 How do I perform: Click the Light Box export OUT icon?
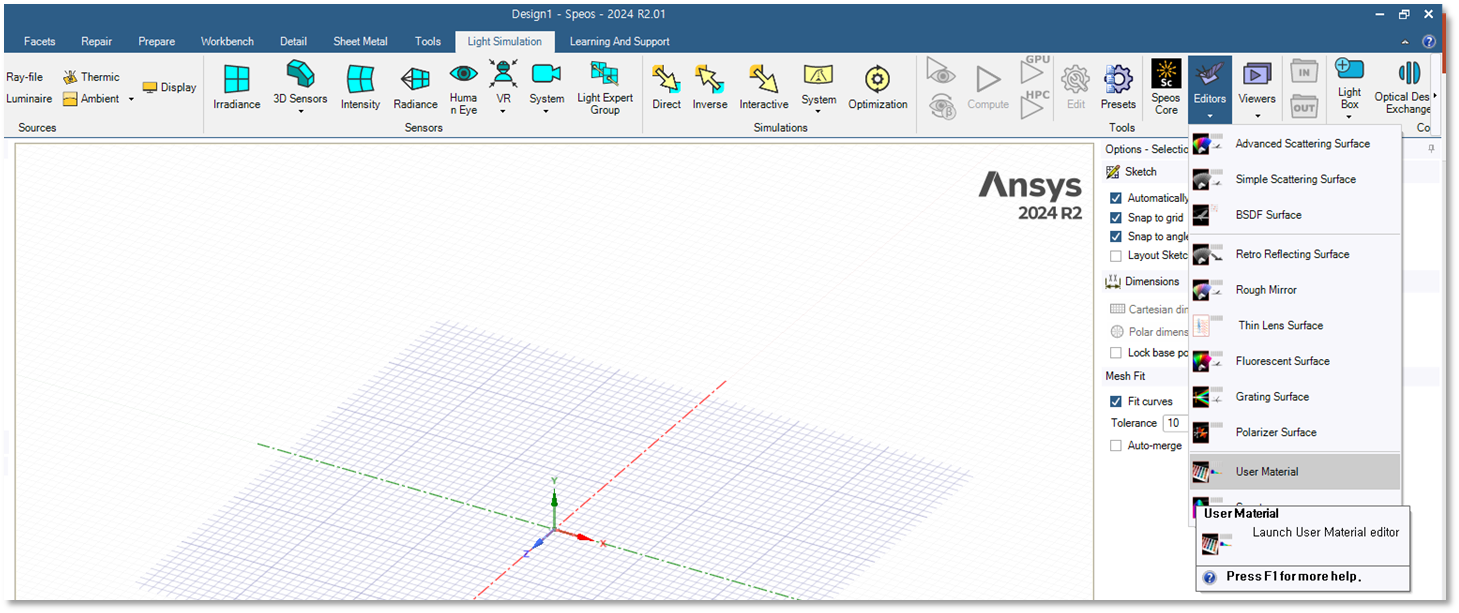point(1304,105)
